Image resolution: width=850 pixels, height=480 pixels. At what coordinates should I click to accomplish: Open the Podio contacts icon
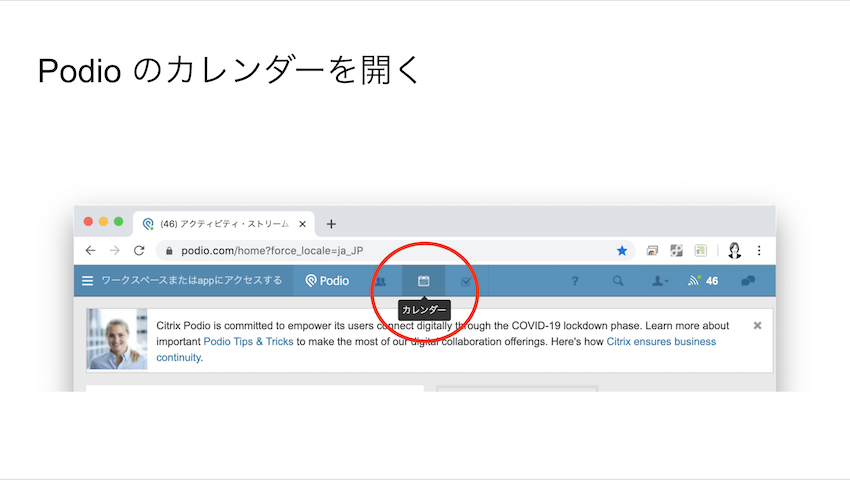tap(380, 281)
